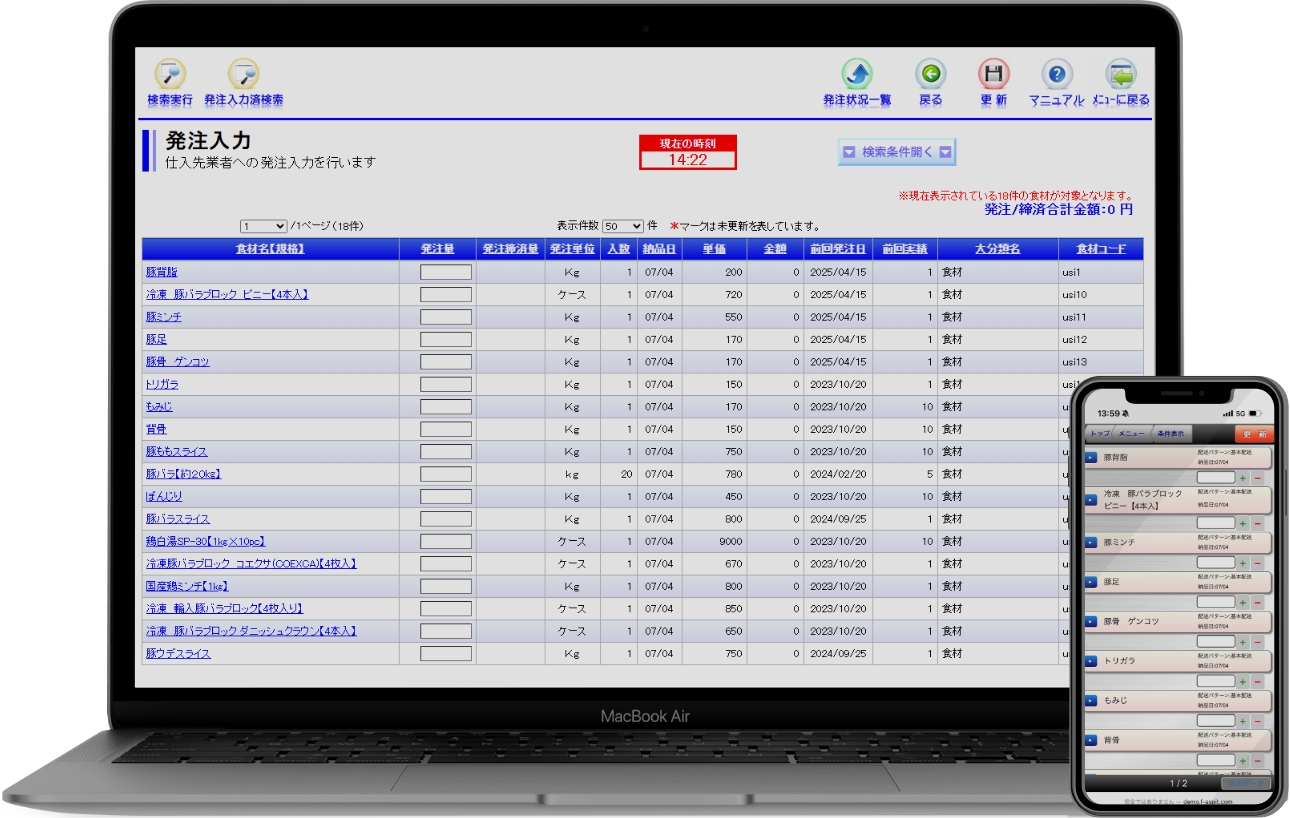
Task: Open the 表示件数 50 dropdown
Action: point(623,227)
